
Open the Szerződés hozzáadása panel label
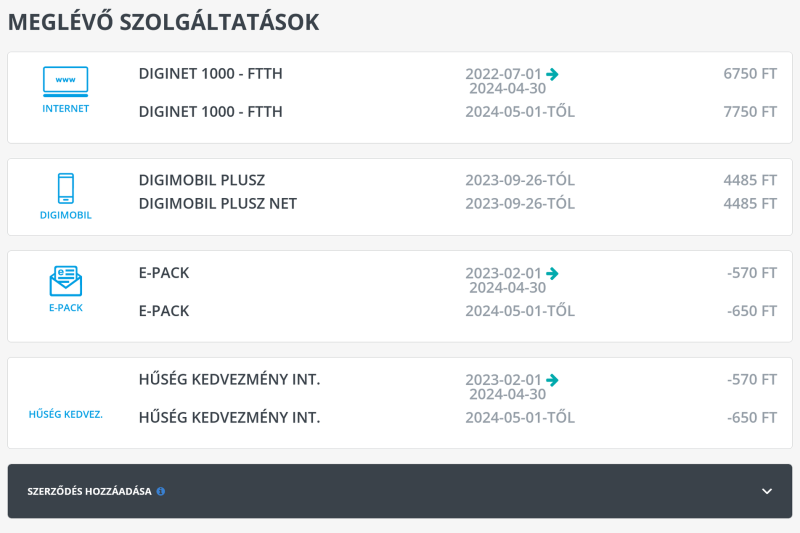89,491
